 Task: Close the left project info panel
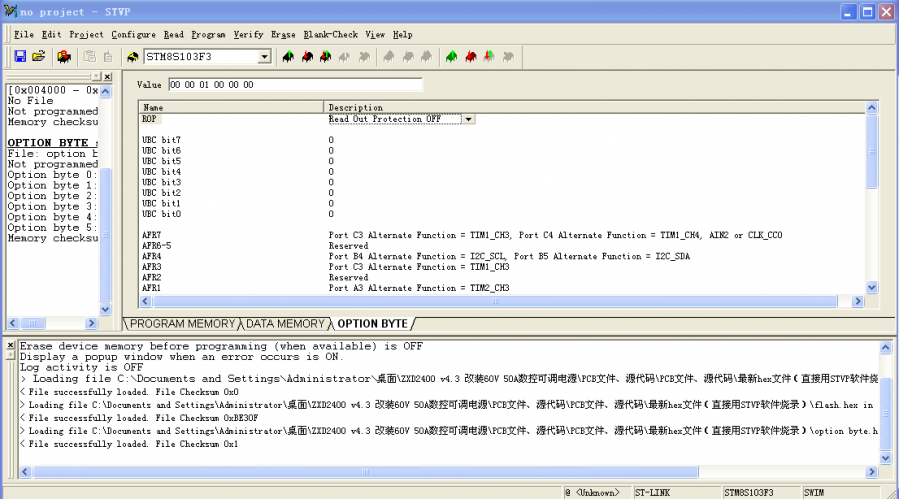(108, 77)
